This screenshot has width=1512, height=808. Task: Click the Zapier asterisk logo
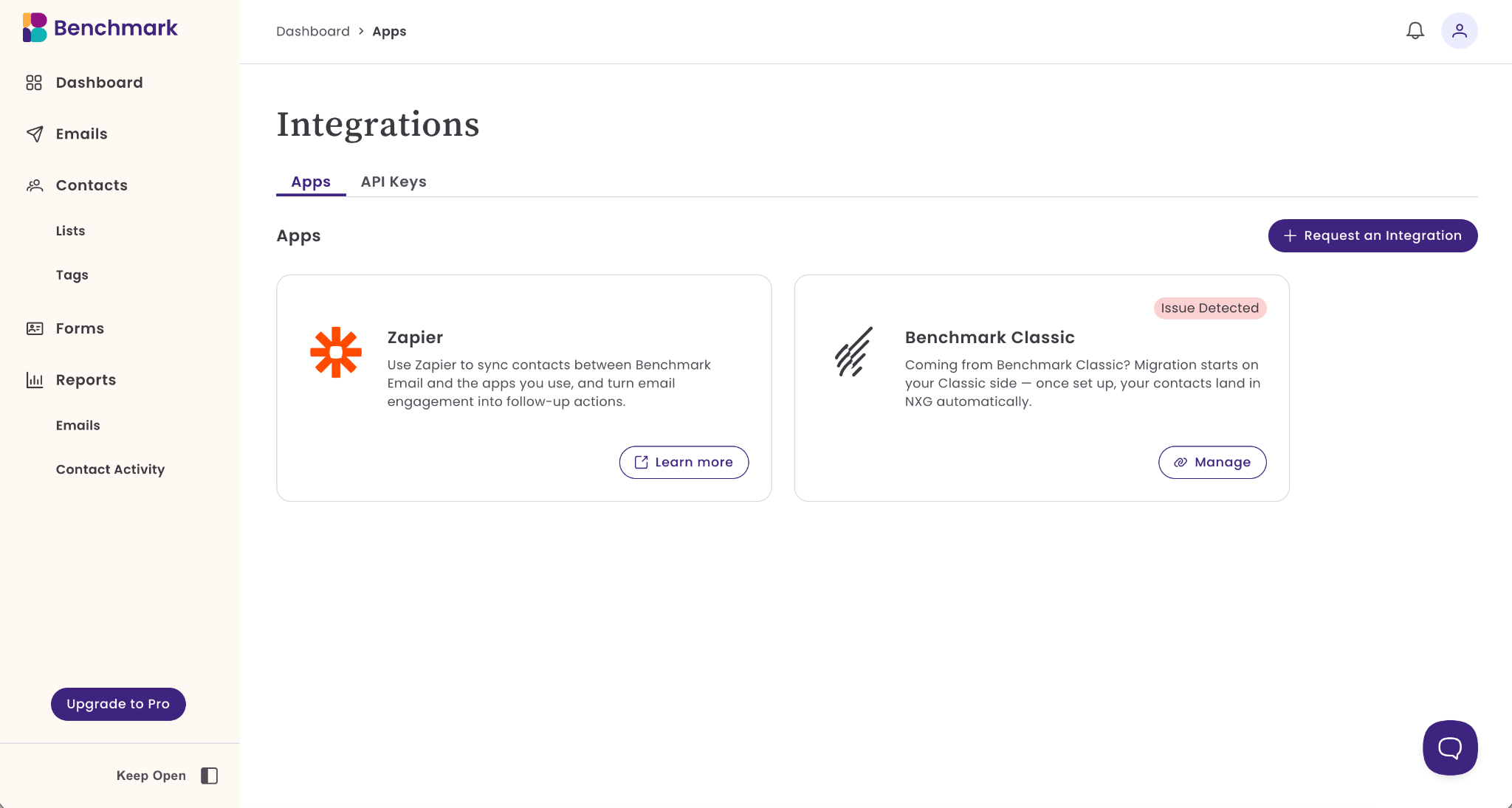336,353
